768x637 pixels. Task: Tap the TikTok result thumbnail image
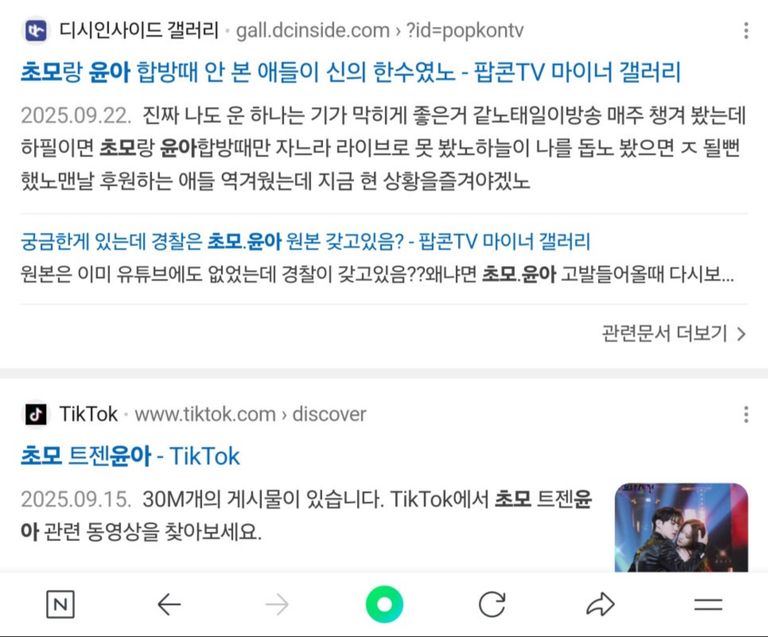681,527
